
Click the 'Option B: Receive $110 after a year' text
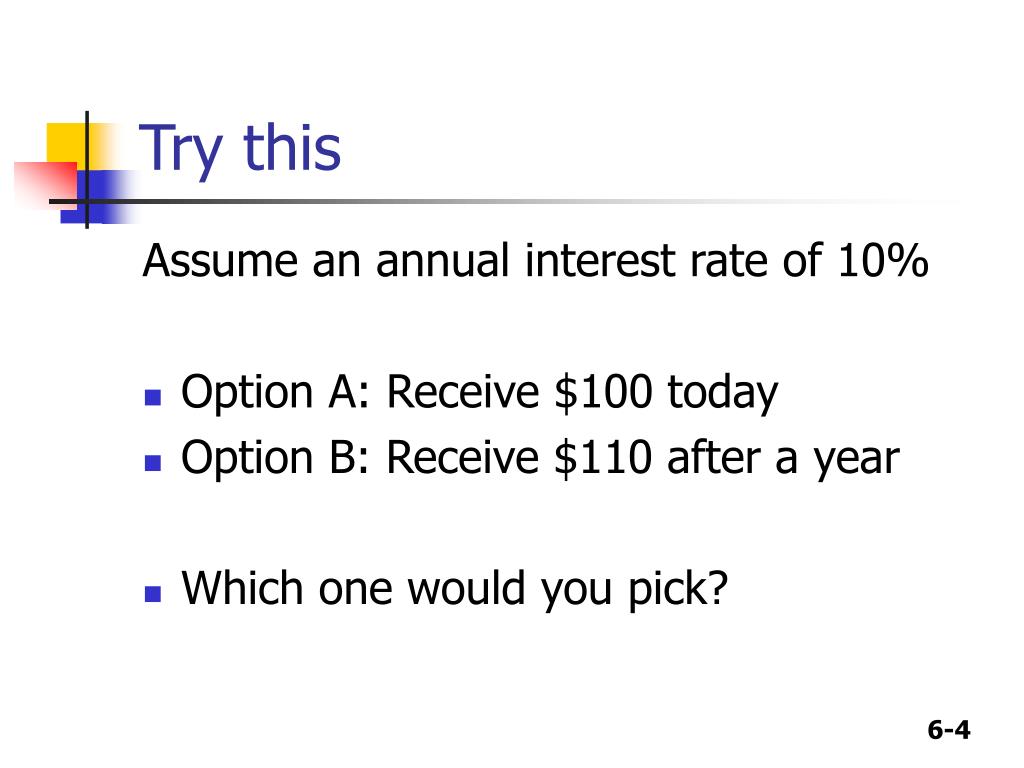[540, 459]
